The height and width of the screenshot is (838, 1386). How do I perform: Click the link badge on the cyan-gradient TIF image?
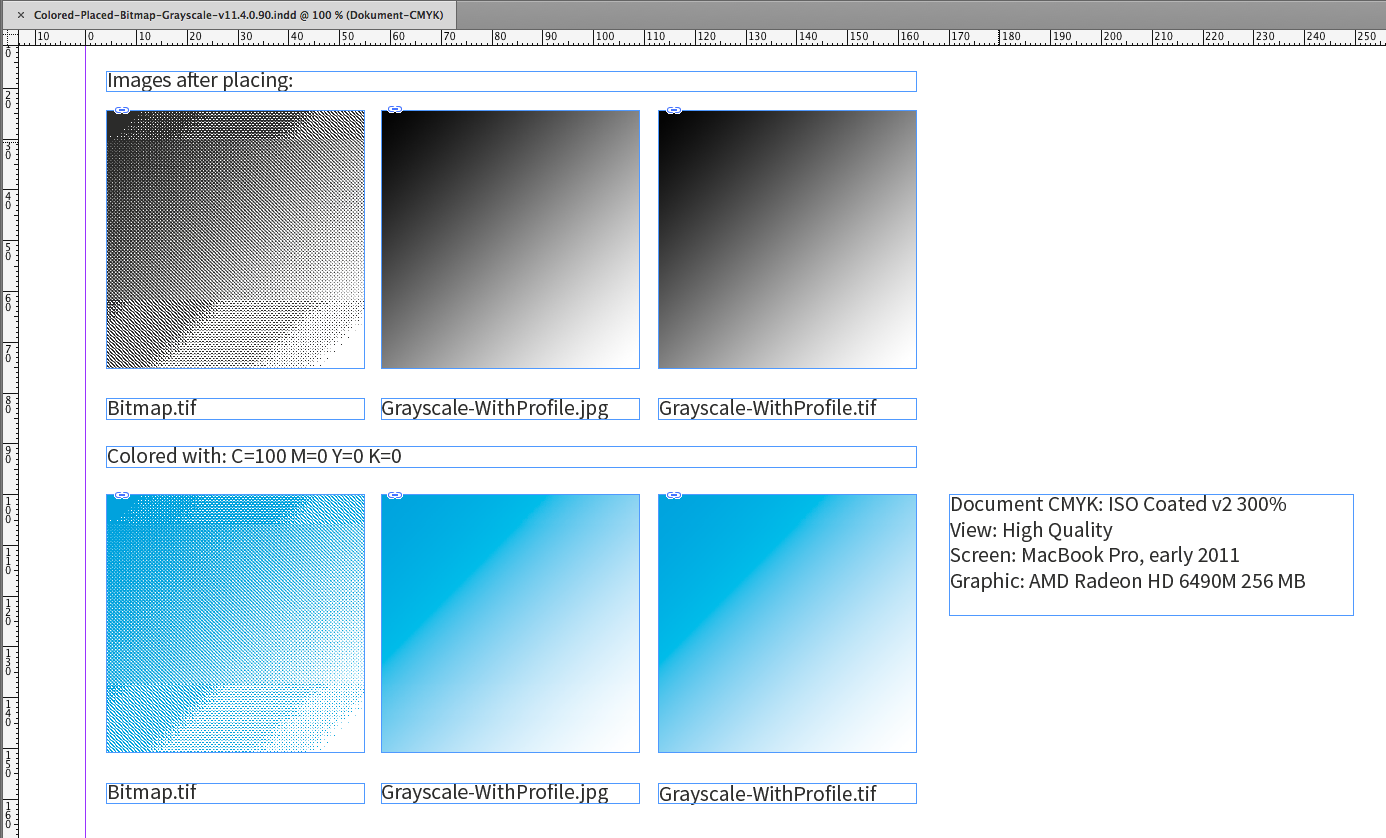click(673, 495)
